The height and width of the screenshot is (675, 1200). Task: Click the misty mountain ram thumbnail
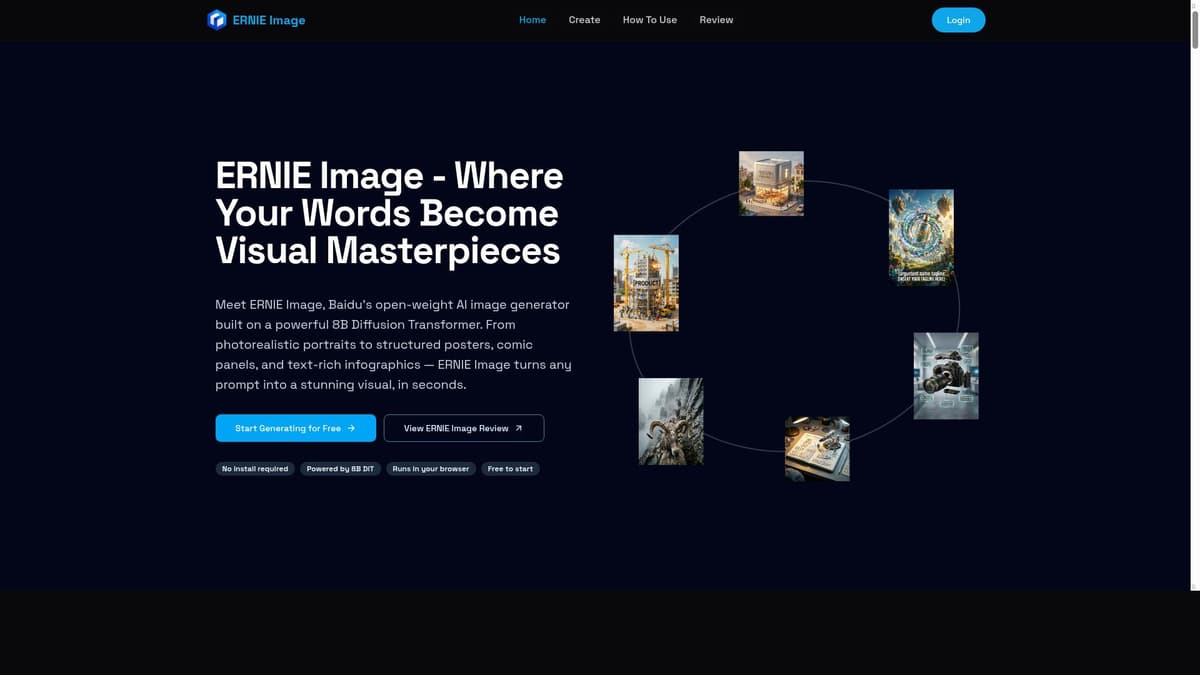671,421
